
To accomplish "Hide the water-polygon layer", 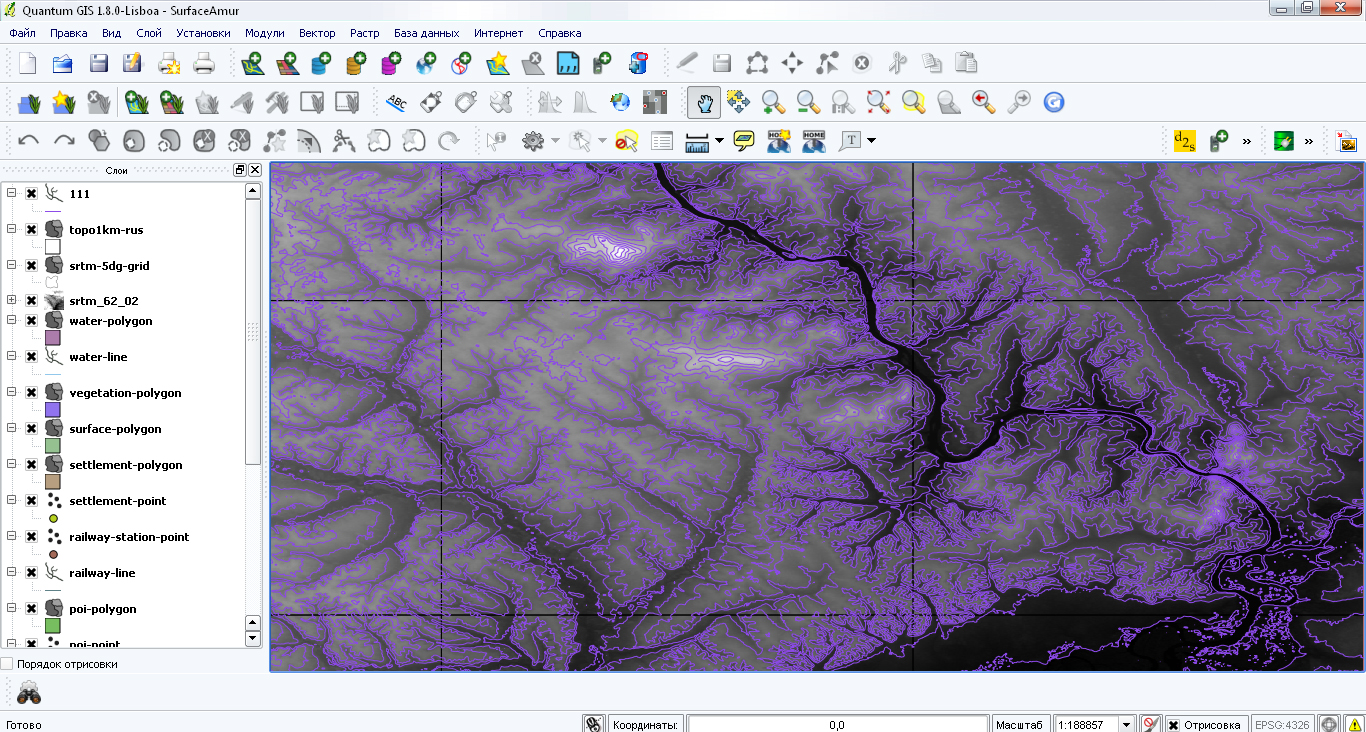I will point(32,321).
